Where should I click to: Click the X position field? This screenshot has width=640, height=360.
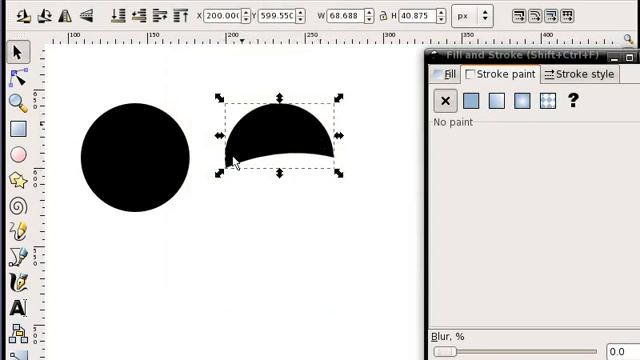(222, 16)
